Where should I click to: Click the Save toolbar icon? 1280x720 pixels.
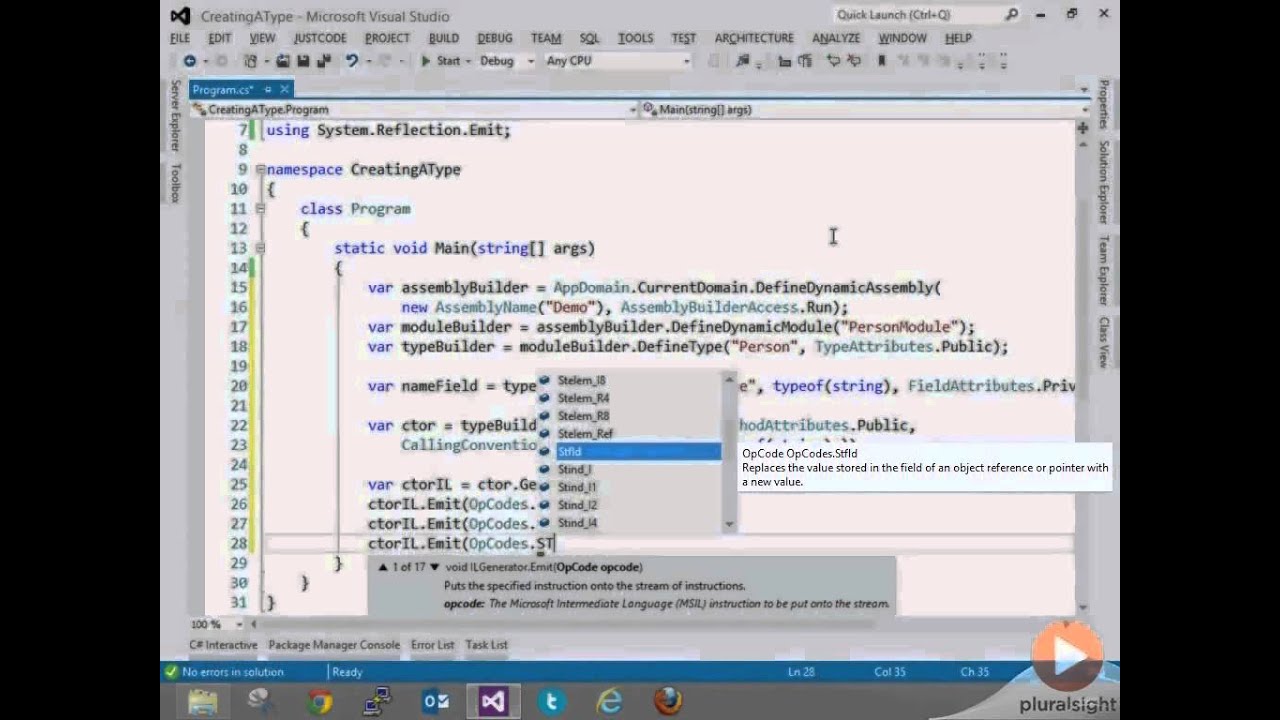(x=302, y=61)
